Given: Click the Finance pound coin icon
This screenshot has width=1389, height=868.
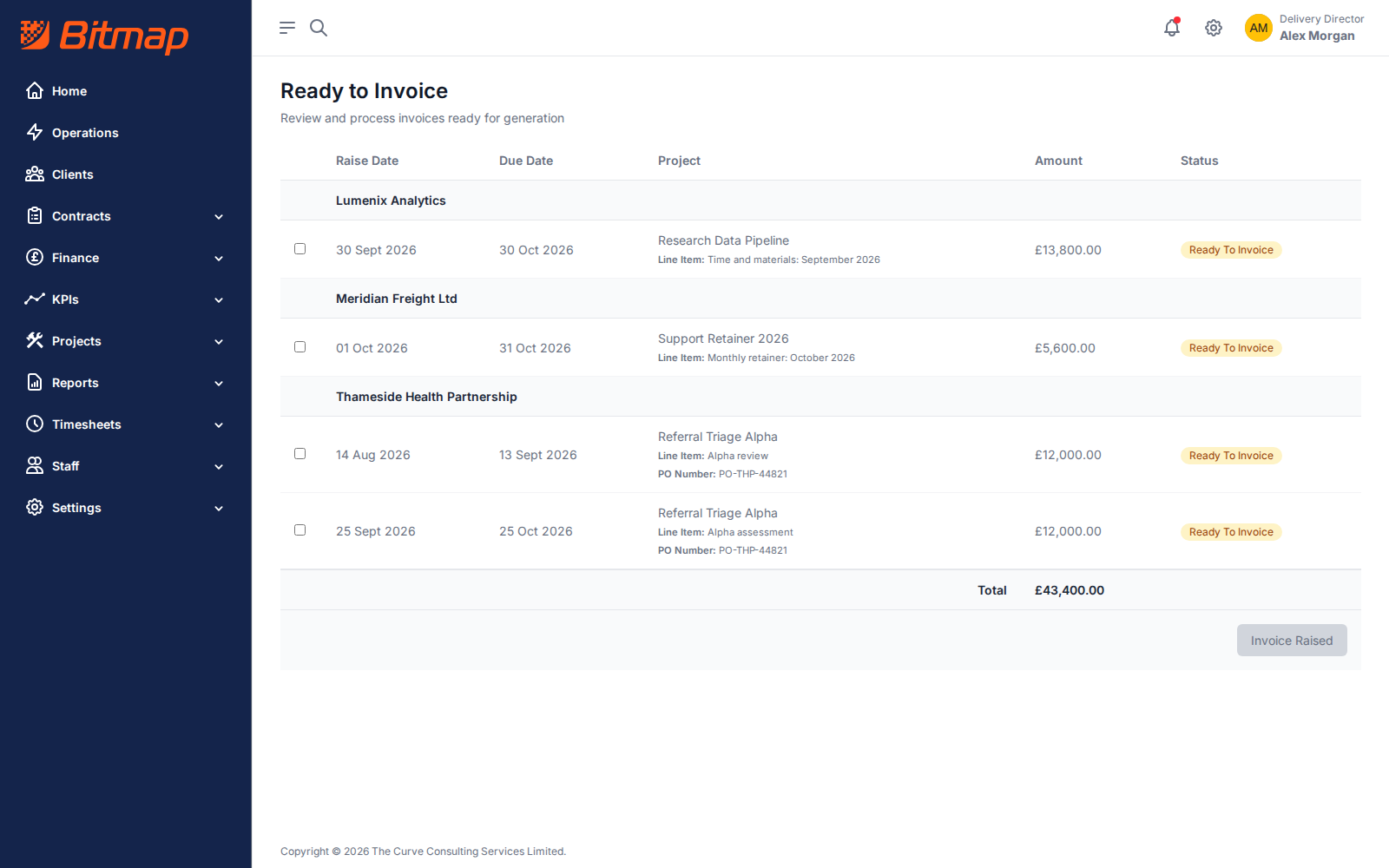Looking at the screenshot, I should pos(35,257).
